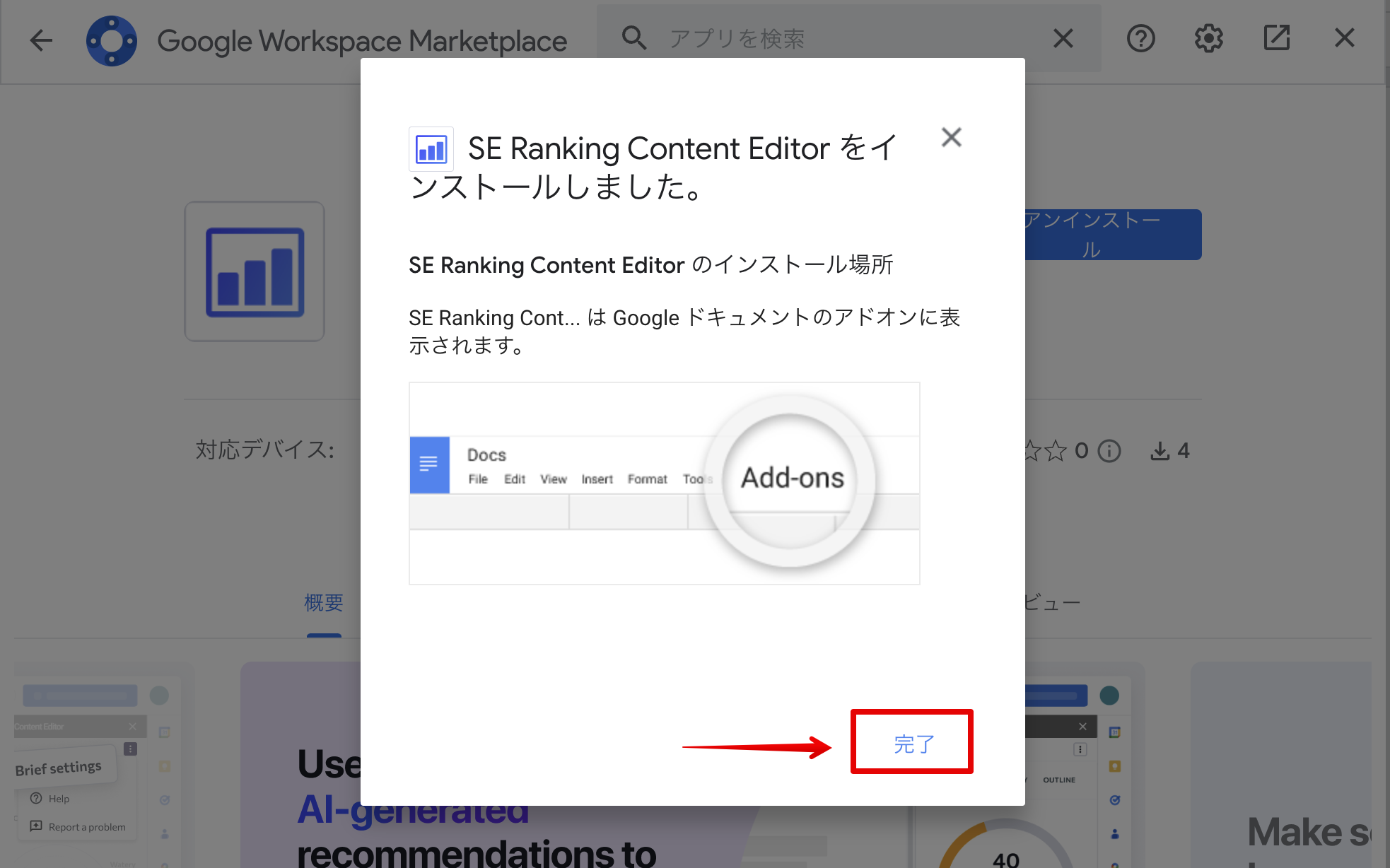
Task: Open the help question mark icon
Action: 1140,38
